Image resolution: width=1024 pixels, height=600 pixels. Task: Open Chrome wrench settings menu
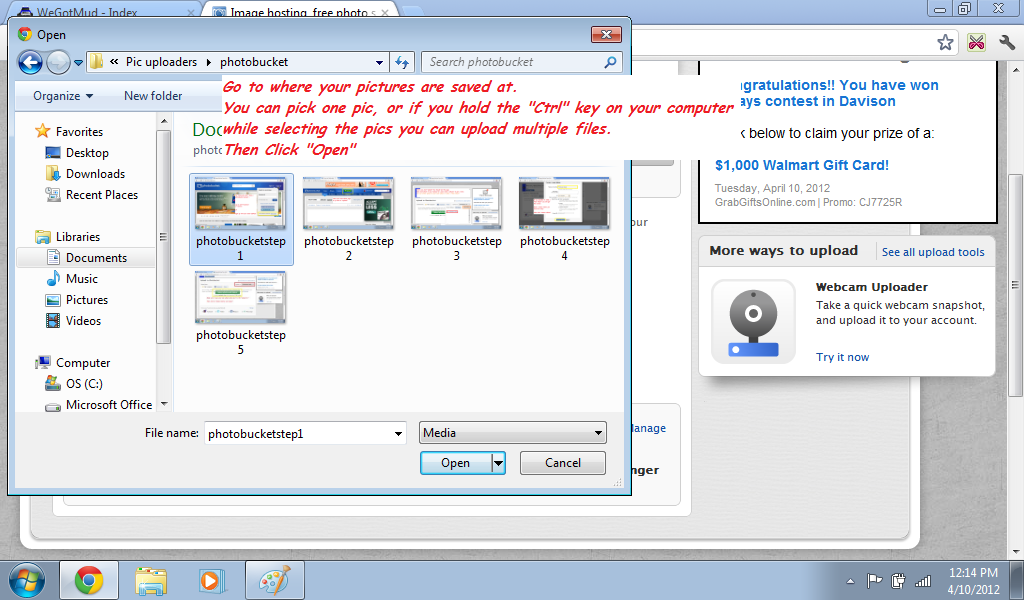(x=1007, y=42)
